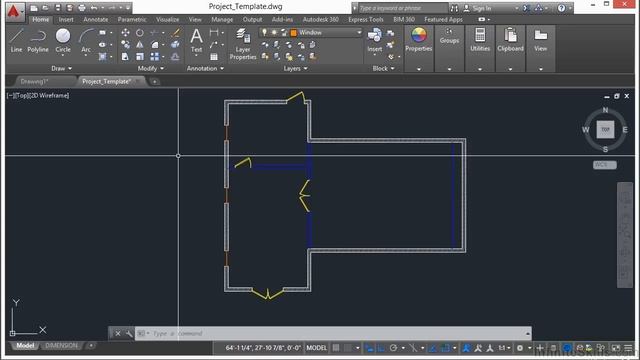Expand the Annotation panel
This screenshot has width=640, height=360.
(x=205, y=69)
